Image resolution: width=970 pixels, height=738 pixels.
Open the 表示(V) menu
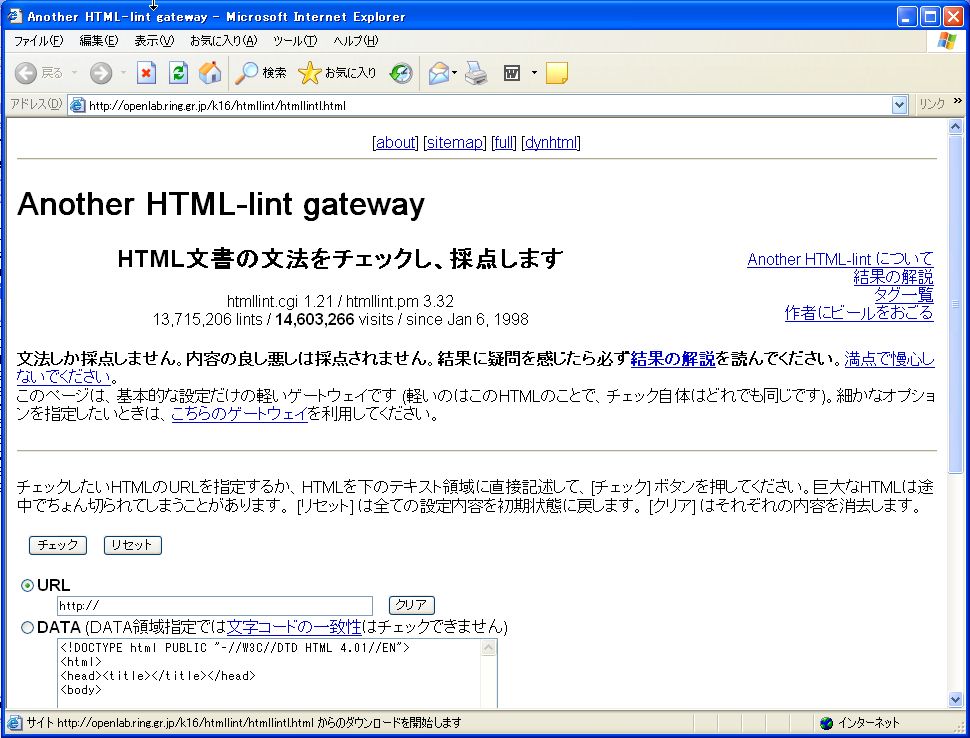154,41
